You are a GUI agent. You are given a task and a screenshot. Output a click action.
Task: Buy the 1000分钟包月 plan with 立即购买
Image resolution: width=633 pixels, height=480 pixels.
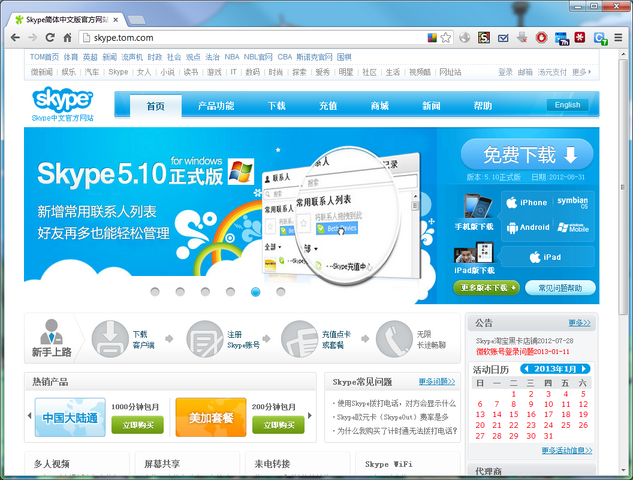[x=138, y=425]
